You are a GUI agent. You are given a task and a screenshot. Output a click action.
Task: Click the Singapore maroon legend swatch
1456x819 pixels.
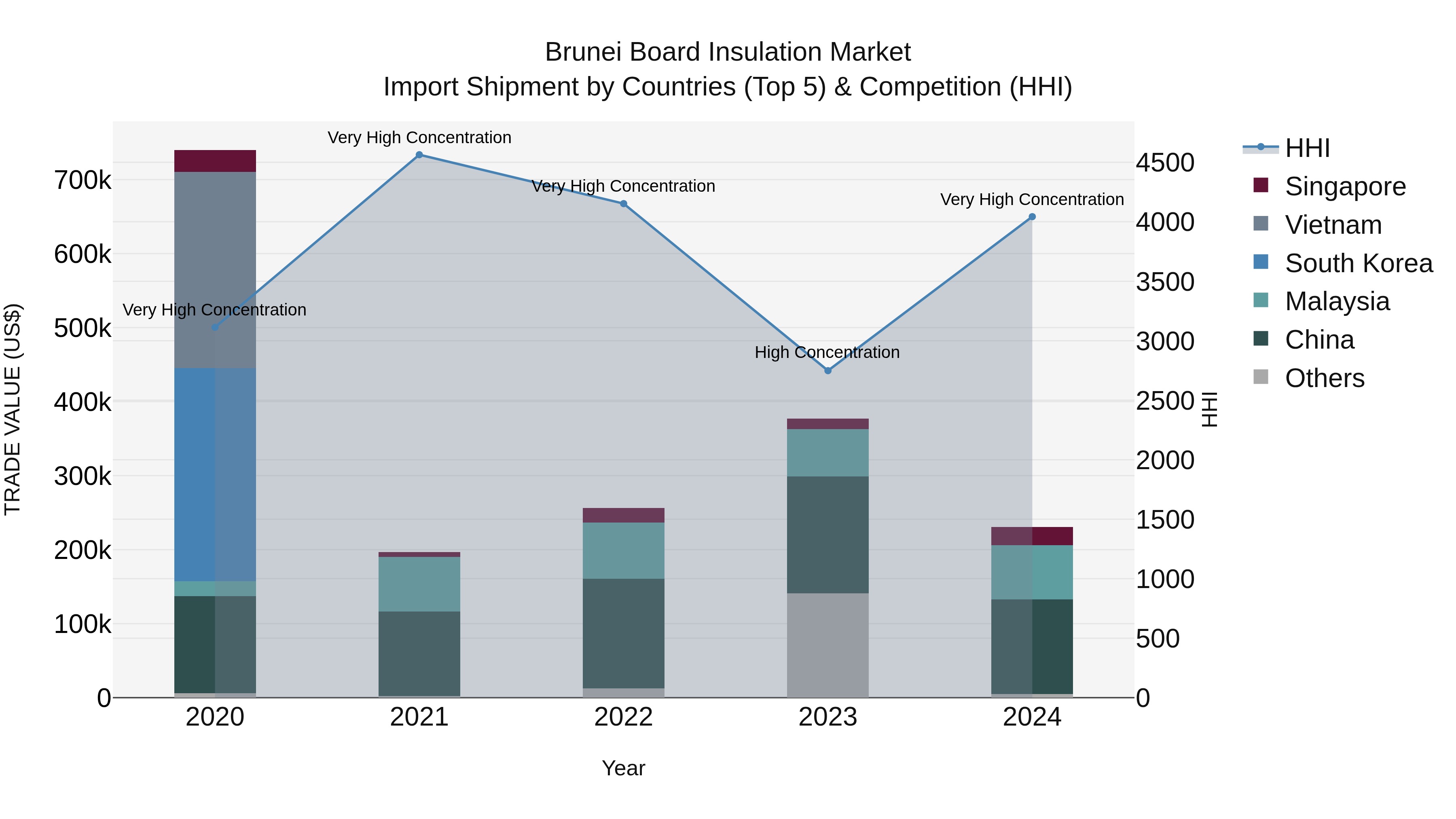[1260, 185]
